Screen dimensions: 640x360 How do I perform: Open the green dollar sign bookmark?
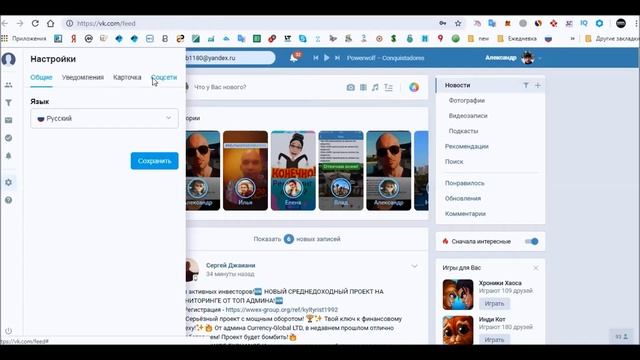point(393,38)
